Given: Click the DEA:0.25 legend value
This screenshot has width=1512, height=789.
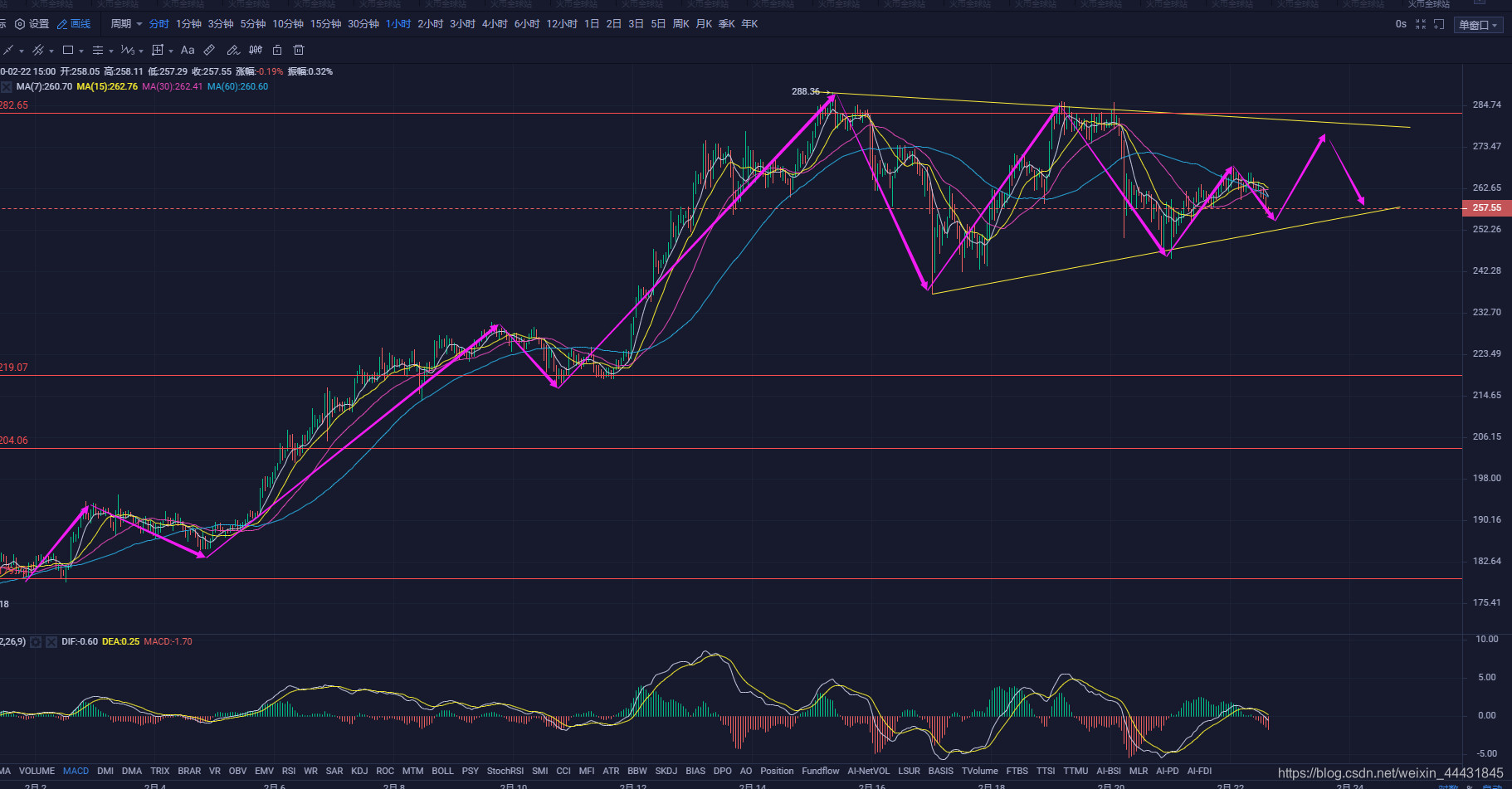Looking at the screenshot, I should 120,642.
